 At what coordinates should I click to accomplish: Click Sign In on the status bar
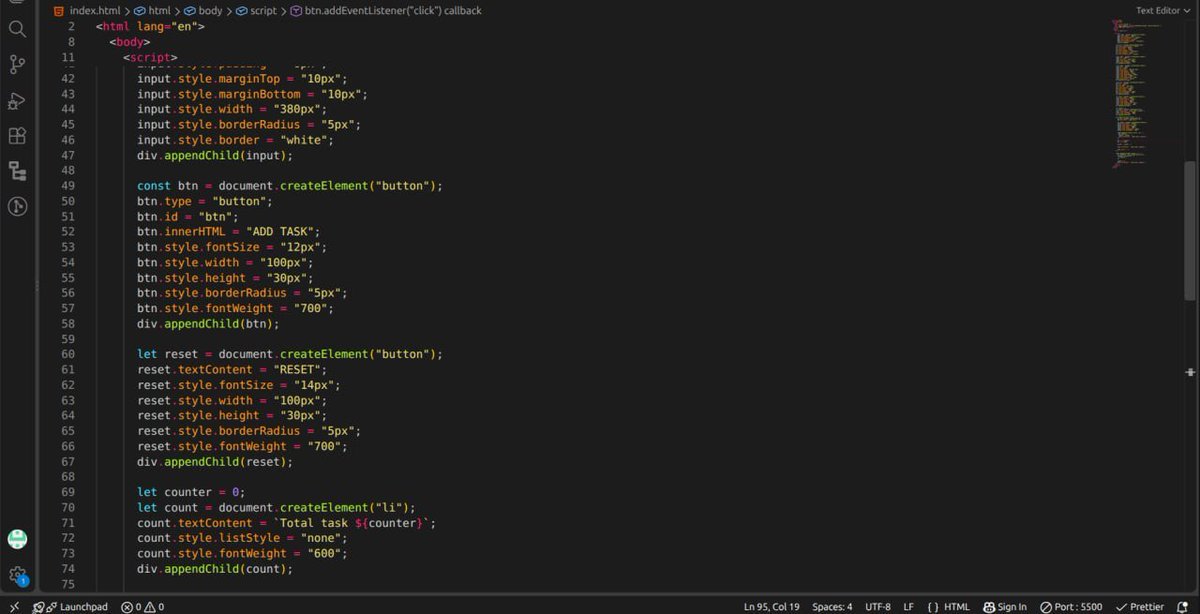[1005, 607]
